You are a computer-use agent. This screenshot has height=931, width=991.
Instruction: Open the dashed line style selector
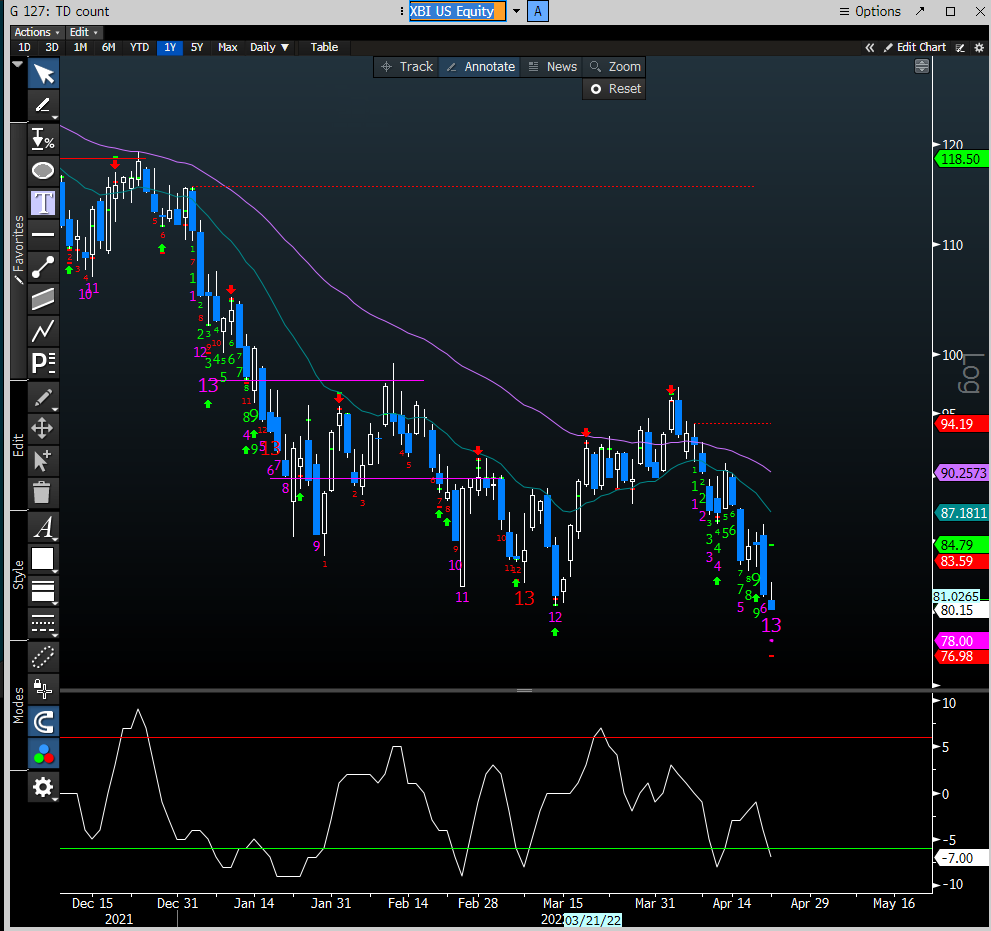[x=44, y=623]
